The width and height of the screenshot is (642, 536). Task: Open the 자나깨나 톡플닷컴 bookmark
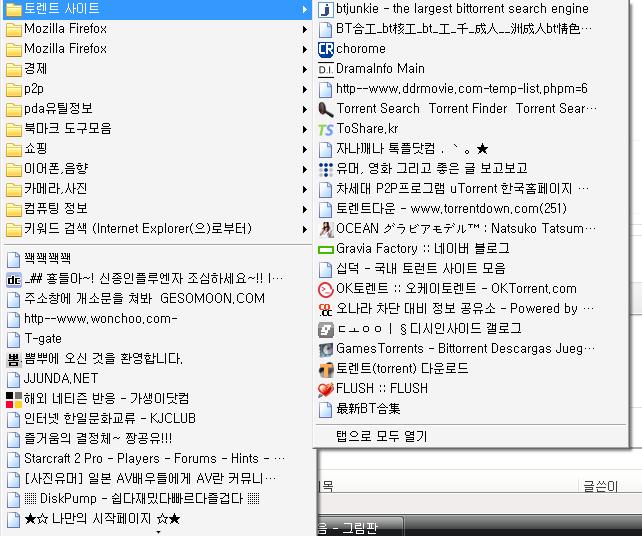pos(471,149)
